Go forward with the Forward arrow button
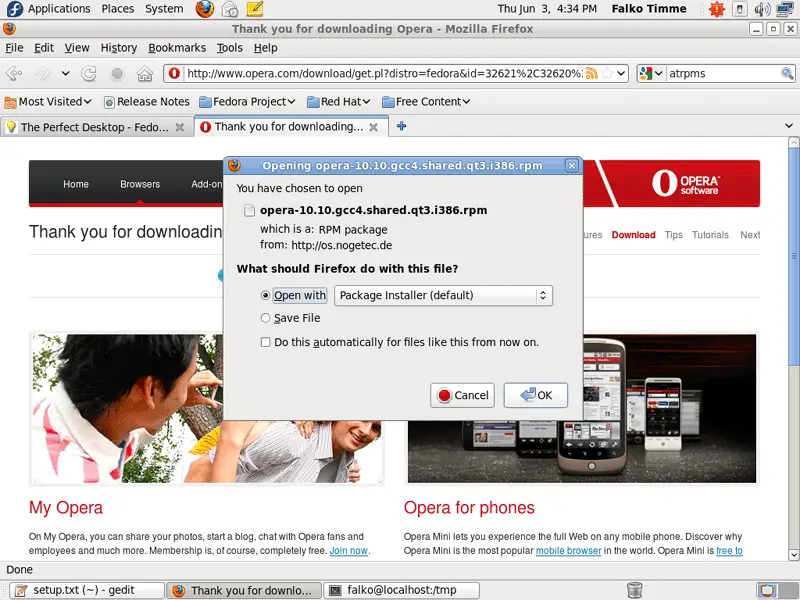The width and height of the screenshot is (800, 600). [42, 73]
